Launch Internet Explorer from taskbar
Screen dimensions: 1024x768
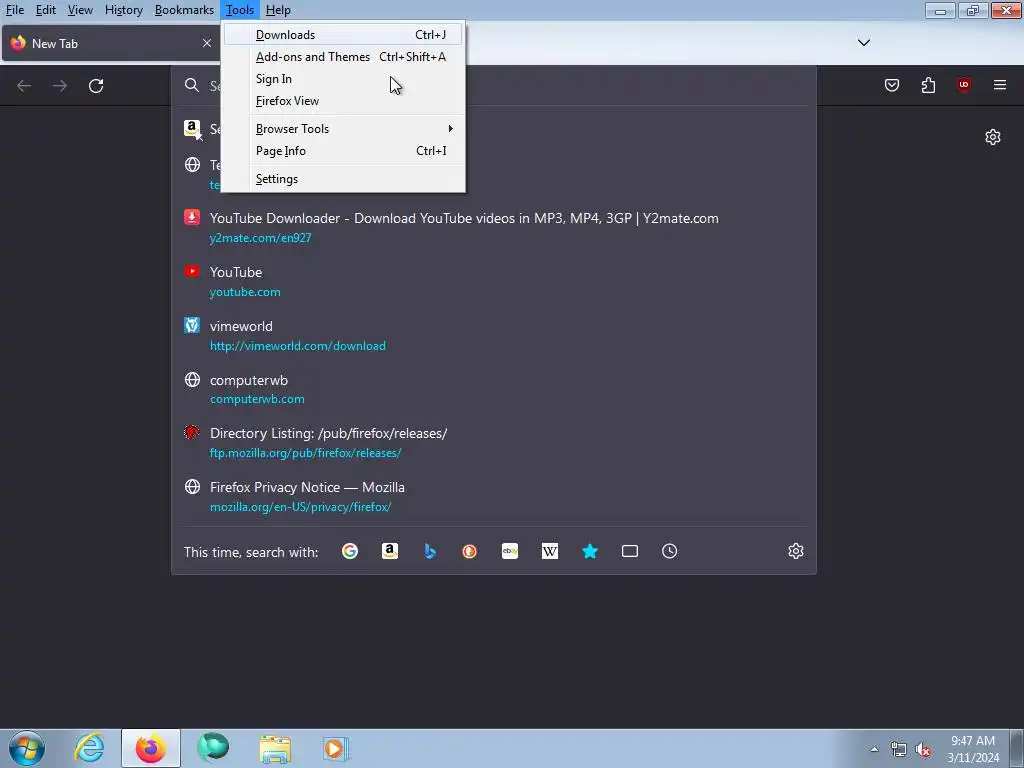click(89, 748)
